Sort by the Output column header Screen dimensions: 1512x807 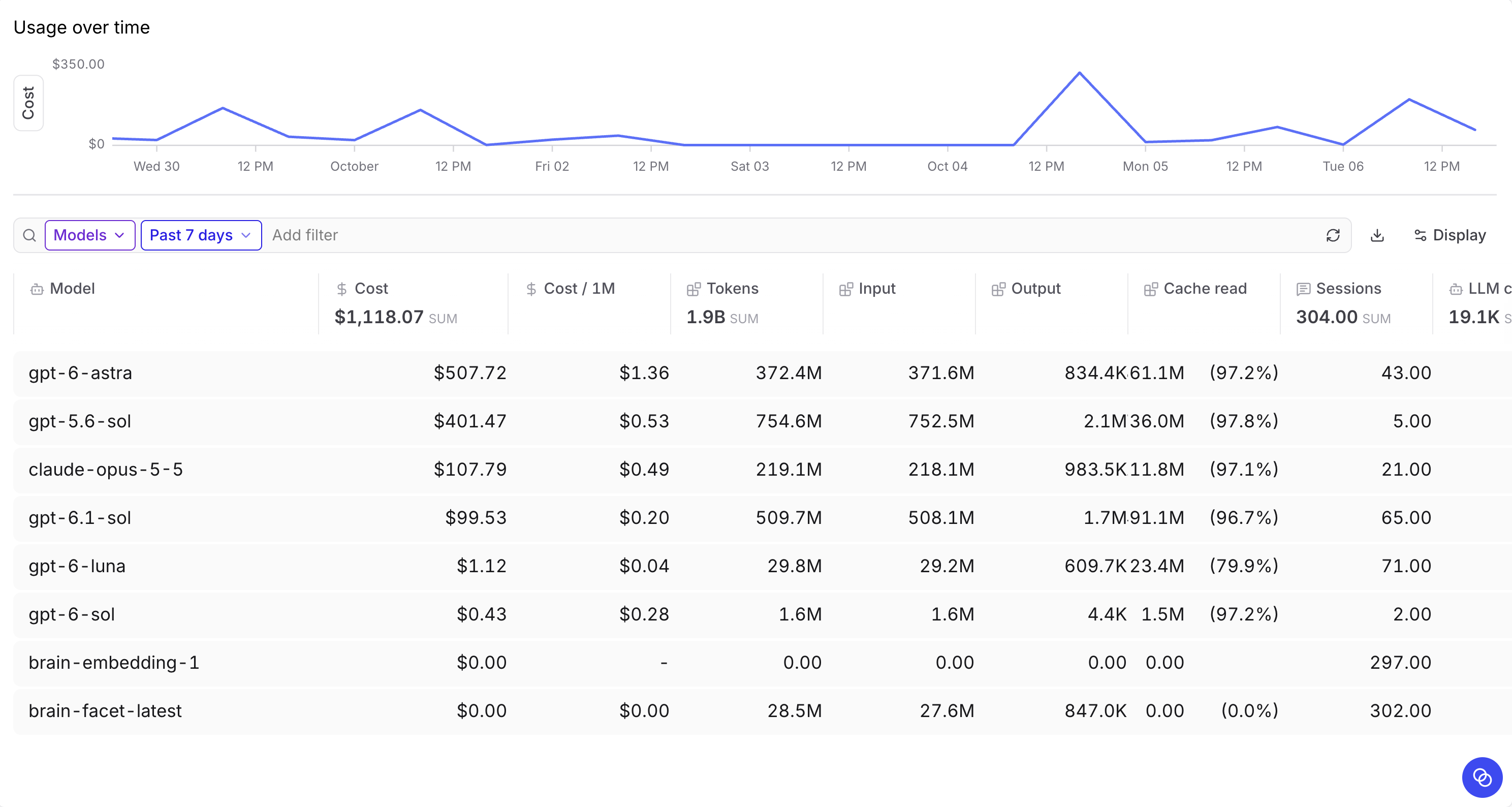point(1036,288)
